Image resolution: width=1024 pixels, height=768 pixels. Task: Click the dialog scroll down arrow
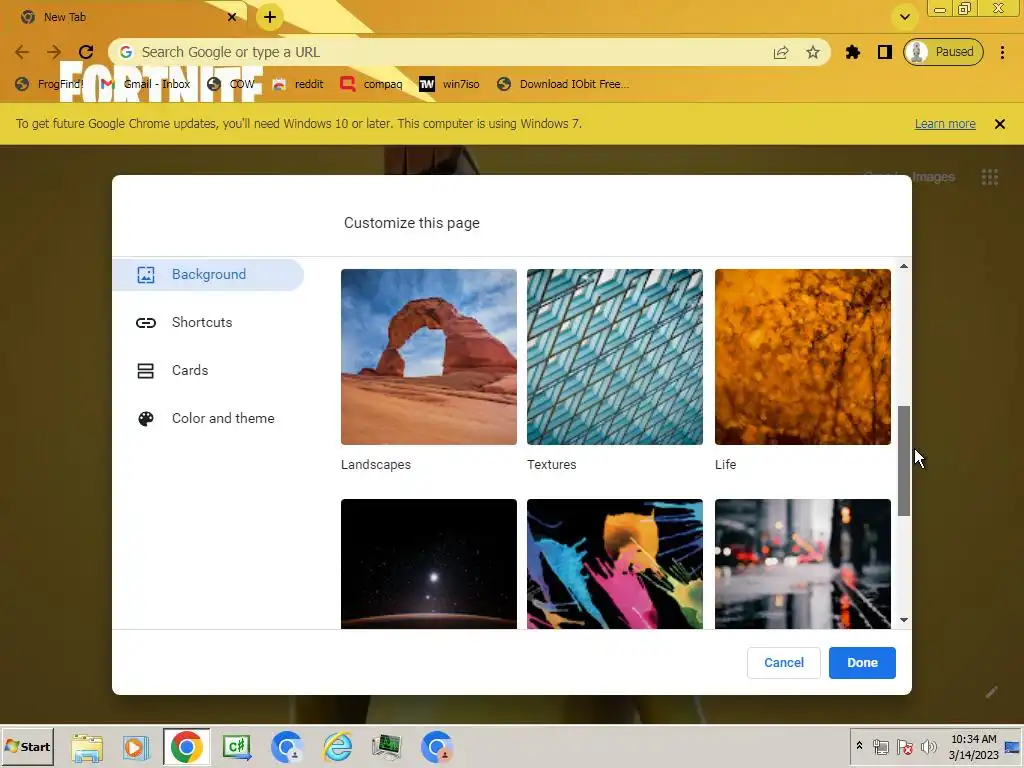point(904,620)
